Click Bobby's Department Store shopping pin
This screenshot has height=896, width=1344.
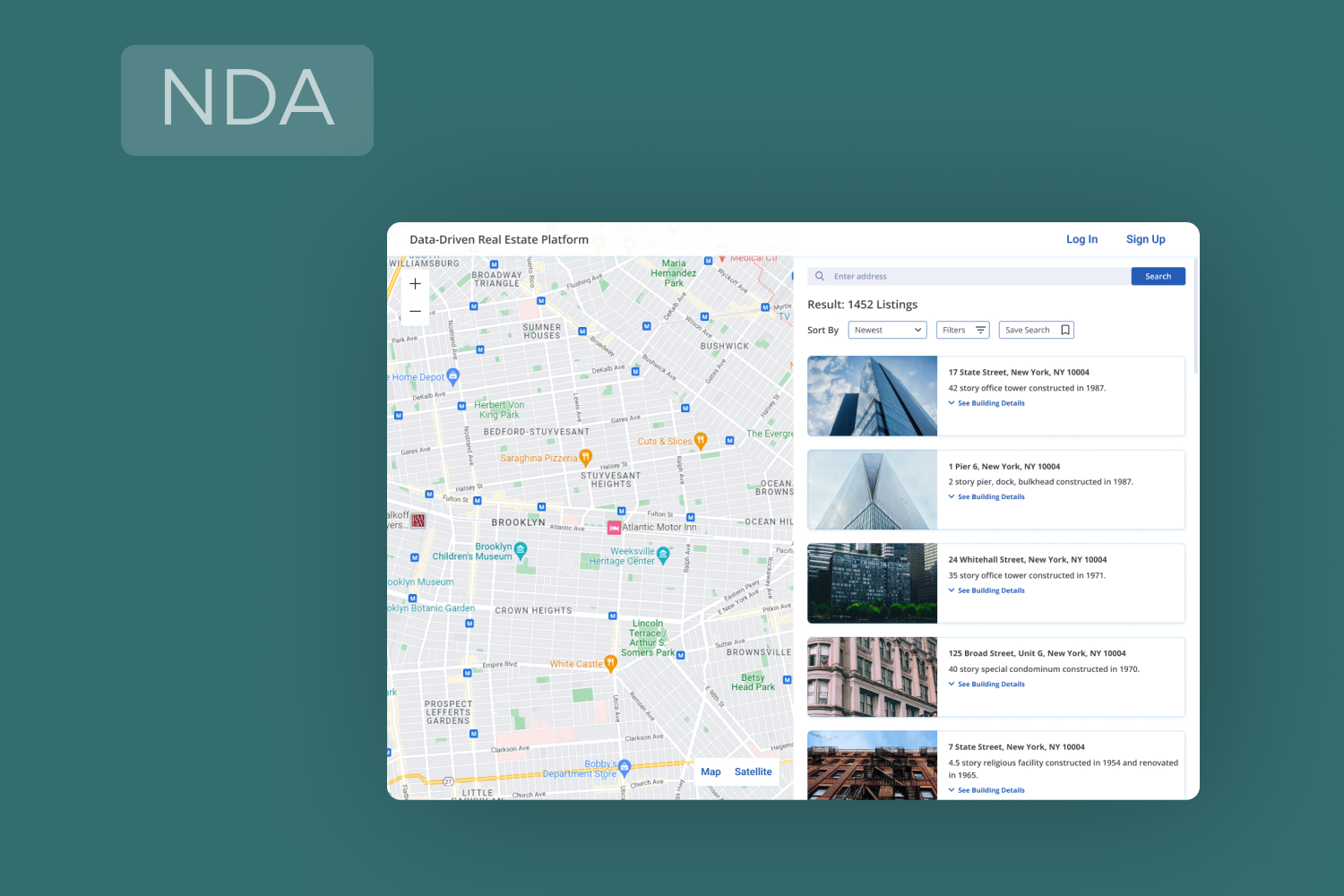(x=625, y=767)
